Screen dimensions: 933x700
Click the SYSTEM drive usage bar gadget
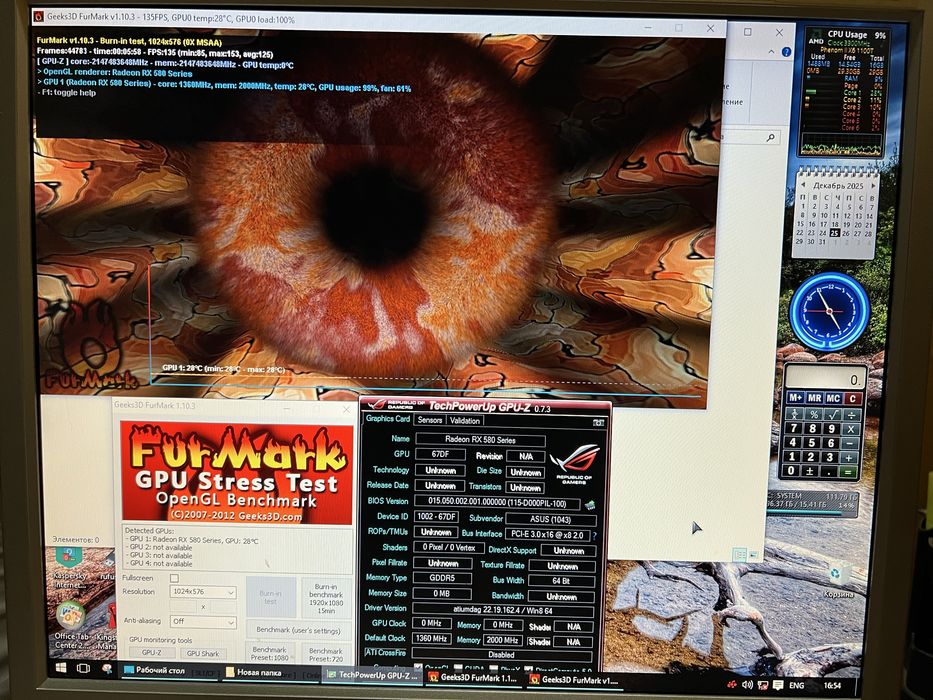(x=811, y=504)
